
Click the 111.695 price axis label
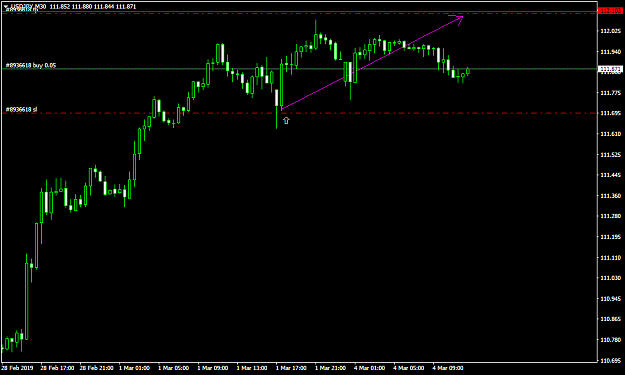610,113
